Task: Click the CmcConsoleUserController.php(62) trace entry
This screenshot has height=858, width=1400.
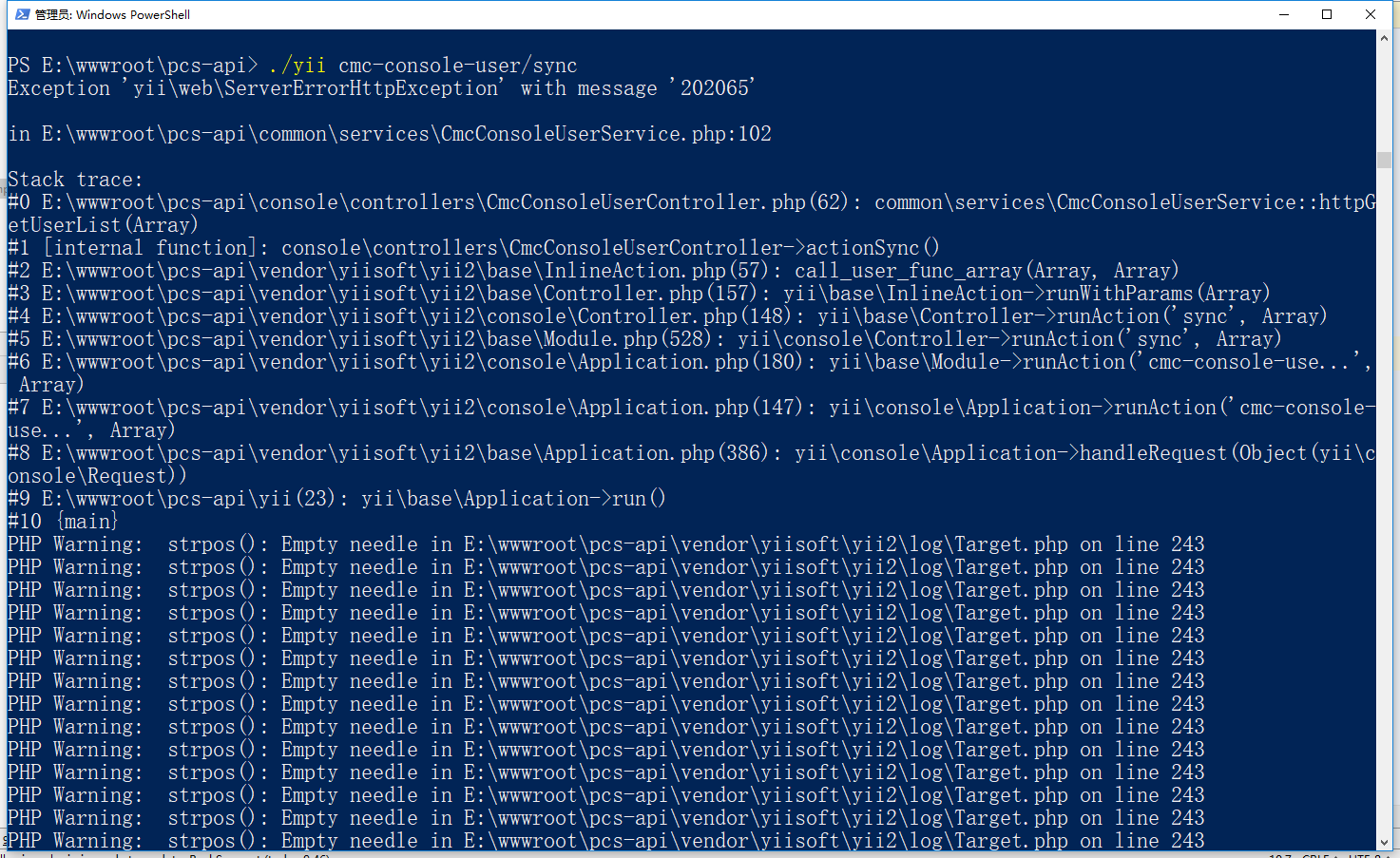Action: pyautogui.click(x=665, y=202)
